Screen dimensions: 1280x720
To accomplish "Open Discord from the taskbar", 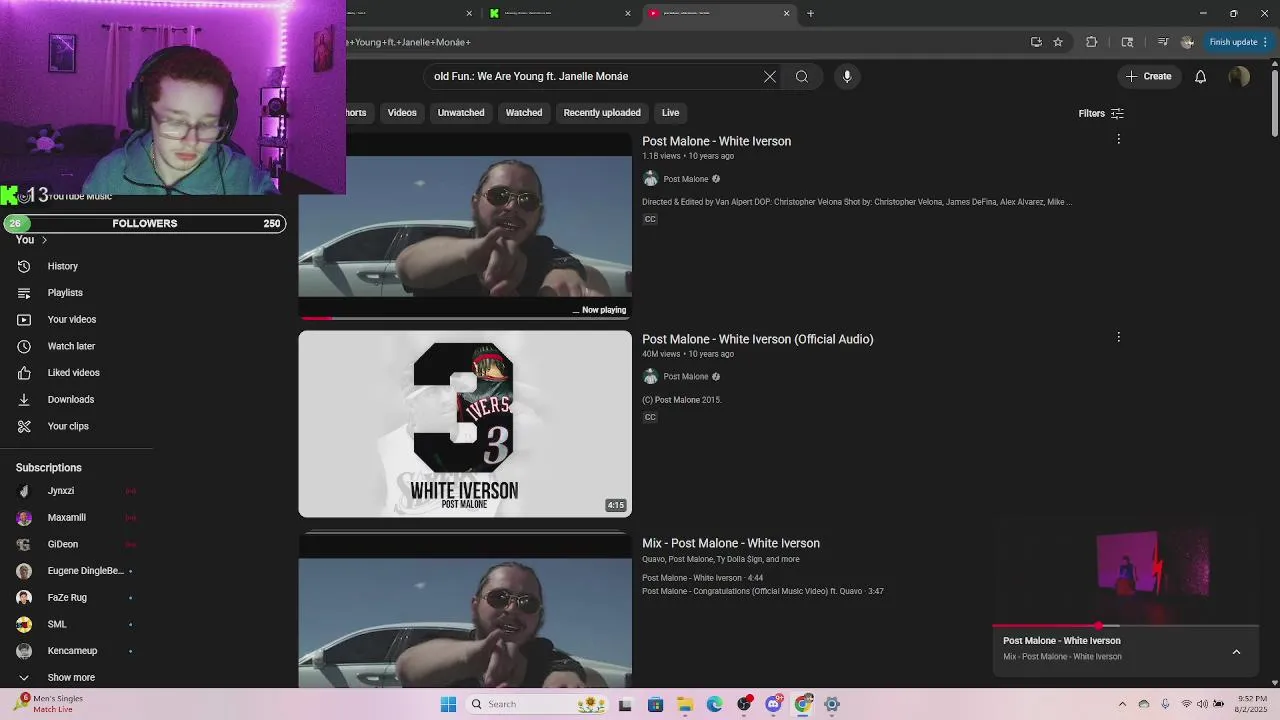I will (773, 704).
